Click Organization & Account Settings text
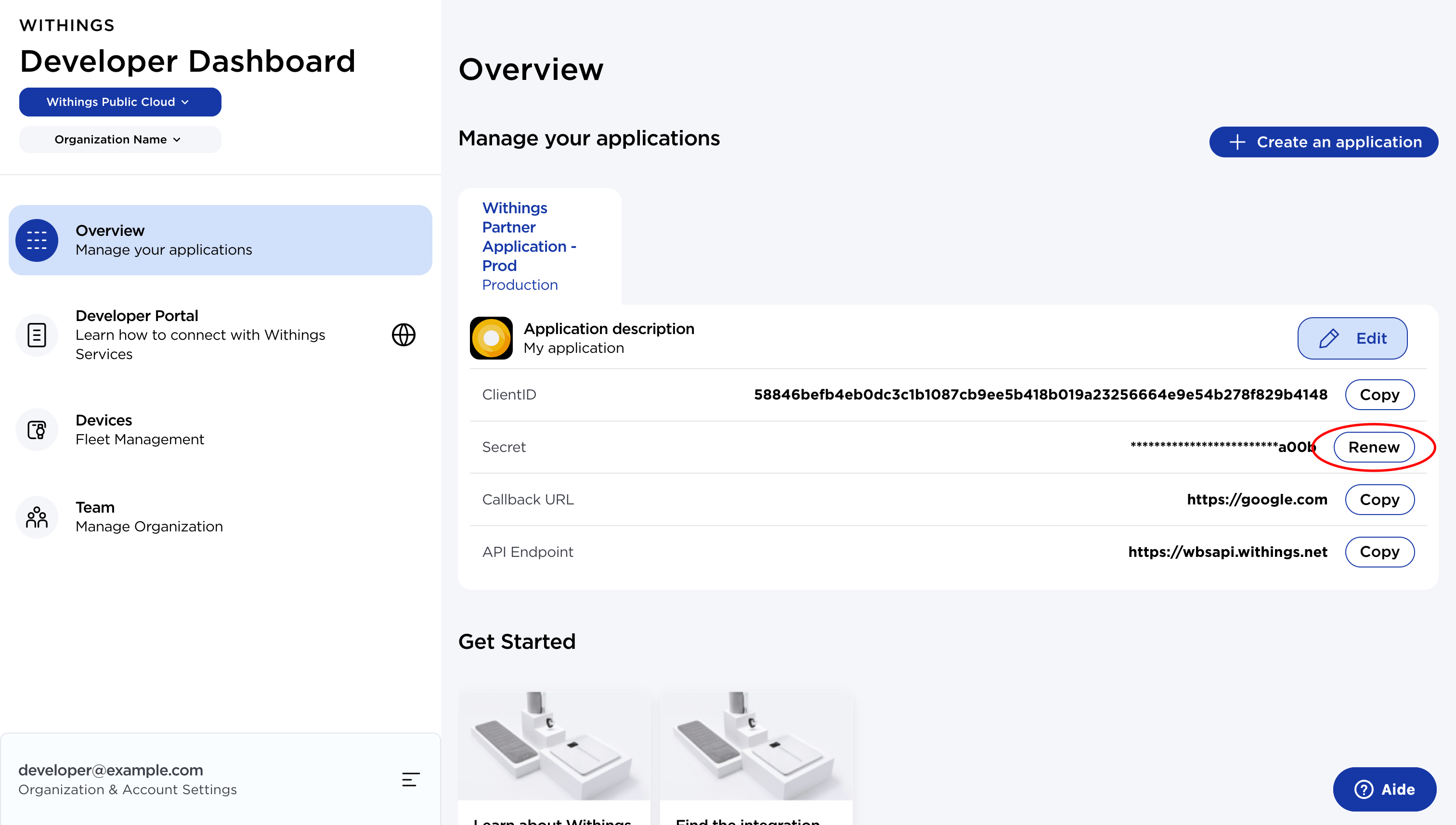1456x825 pixels. coord(128,790)
